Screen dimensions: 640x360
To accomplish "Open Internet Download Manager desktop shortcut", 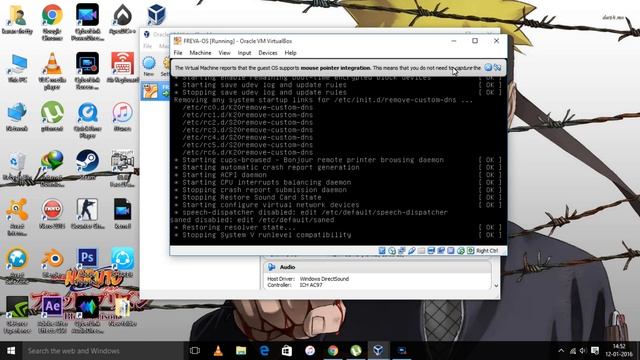I will 52,168.
